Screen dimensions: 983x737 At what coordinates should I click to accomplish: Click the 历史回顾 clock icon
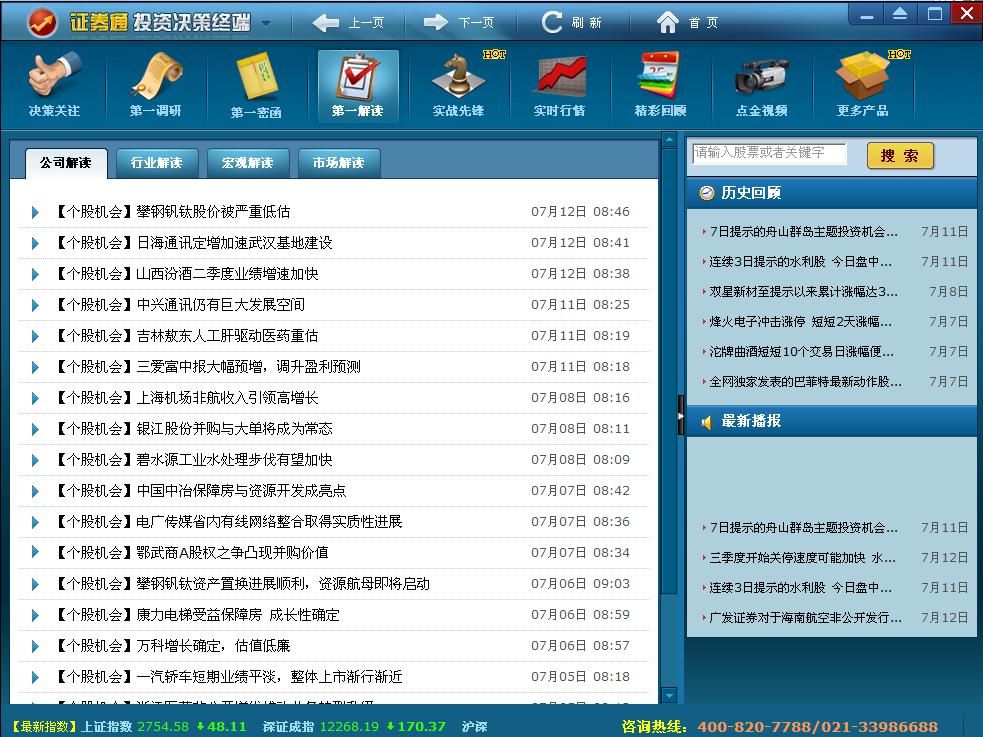[707, 193]
